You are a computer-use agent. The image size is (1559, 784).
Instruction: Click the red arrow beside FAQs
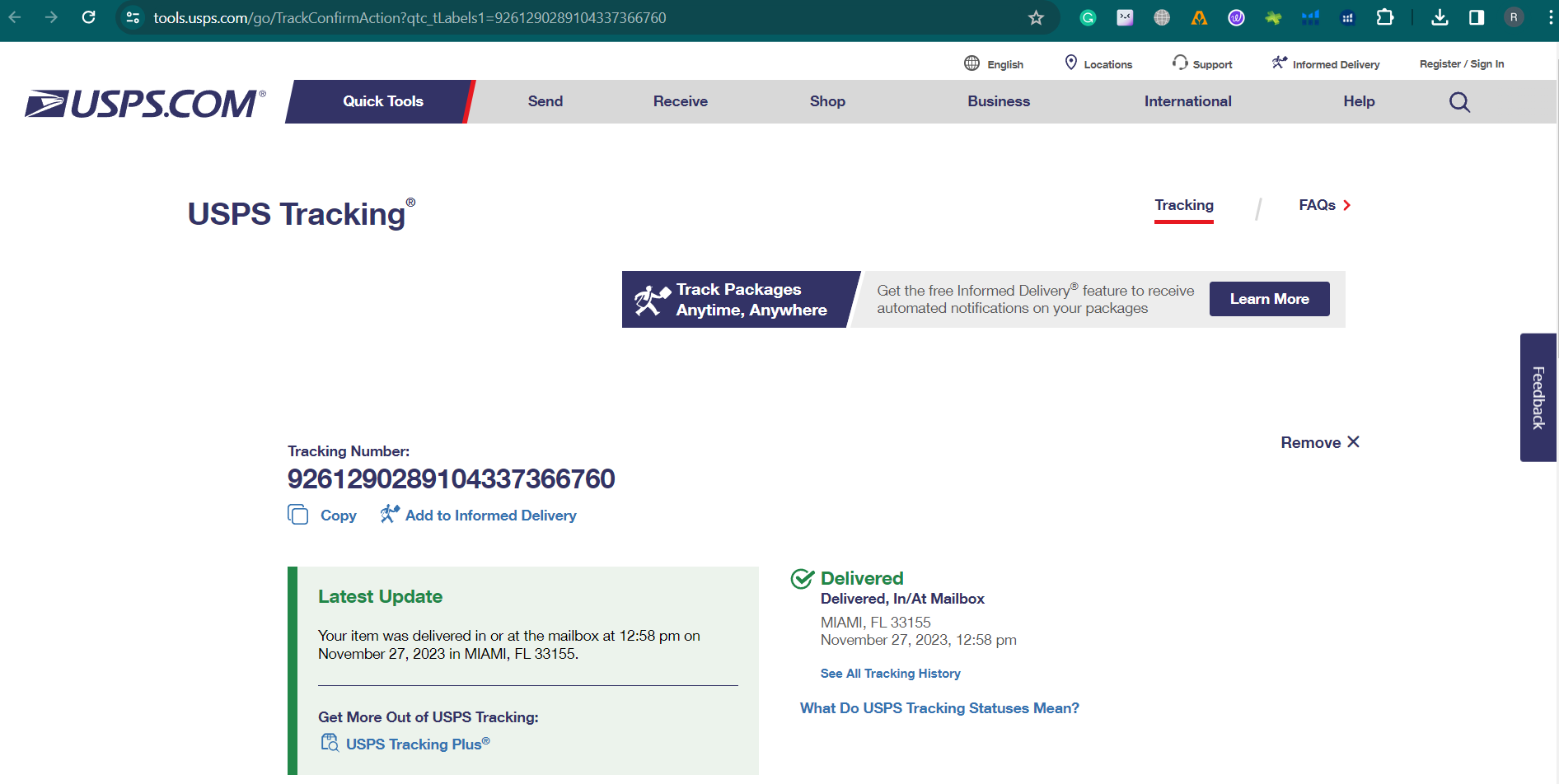coord(1347,205)
